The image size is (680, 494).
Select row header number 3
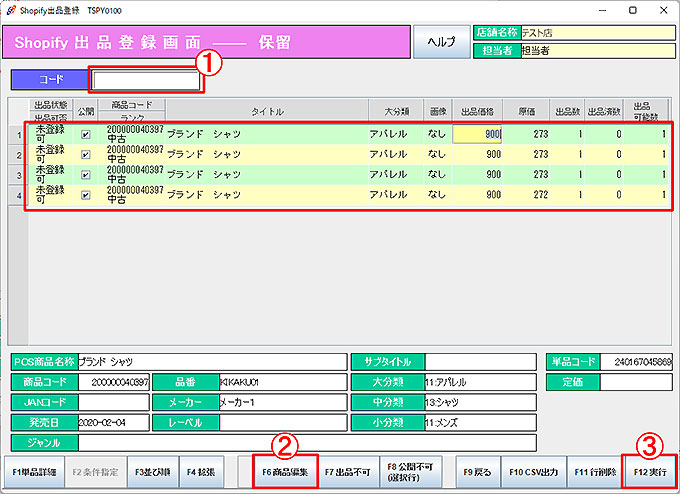point(19,175)
